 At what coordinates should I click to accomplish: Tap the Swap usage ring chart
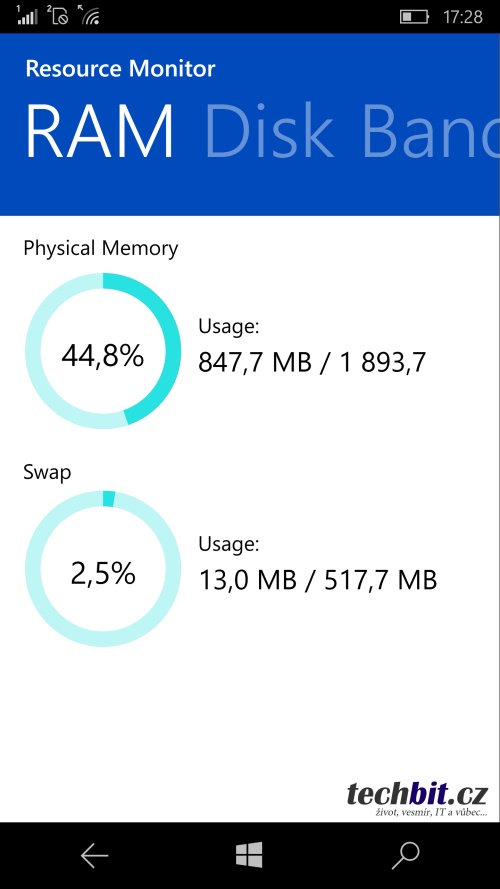click(103, 569)
